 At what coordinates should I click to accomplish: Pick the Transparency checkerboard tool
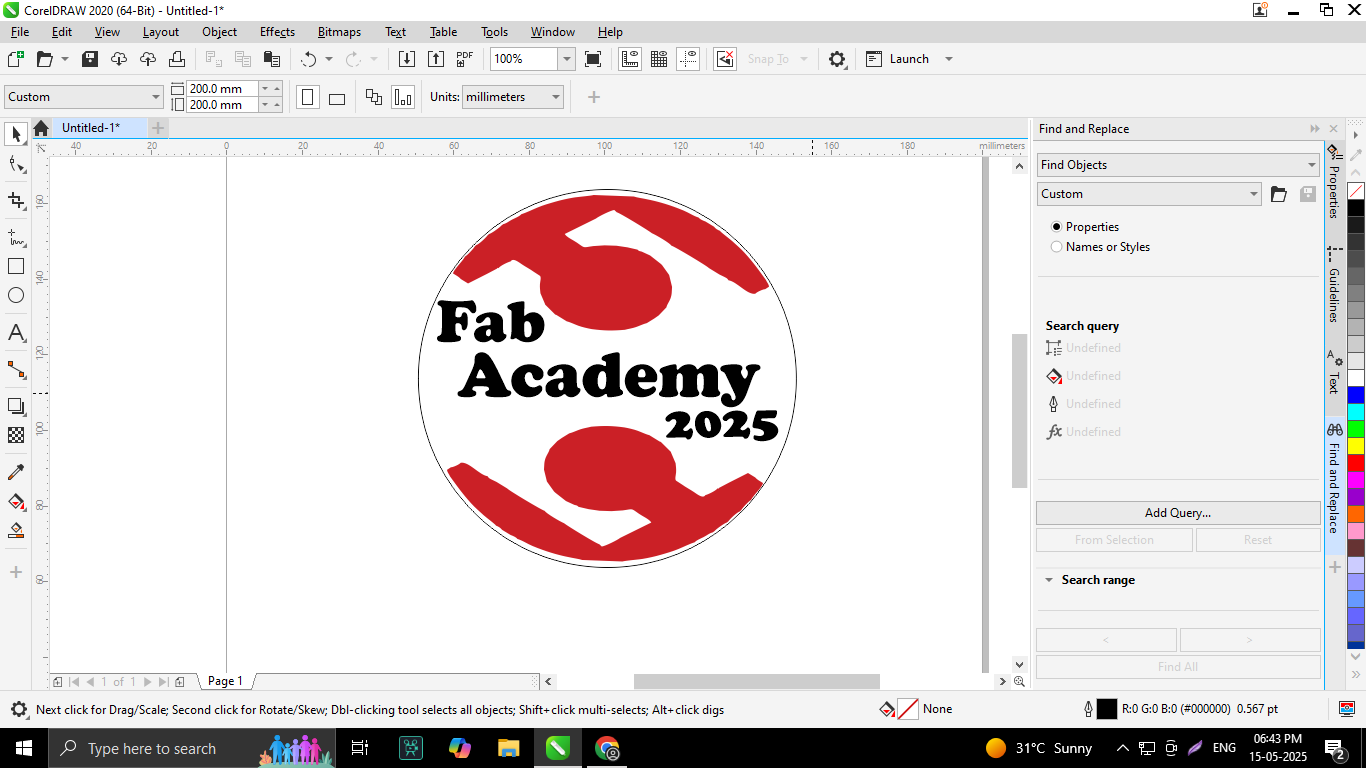coord(16,435)
